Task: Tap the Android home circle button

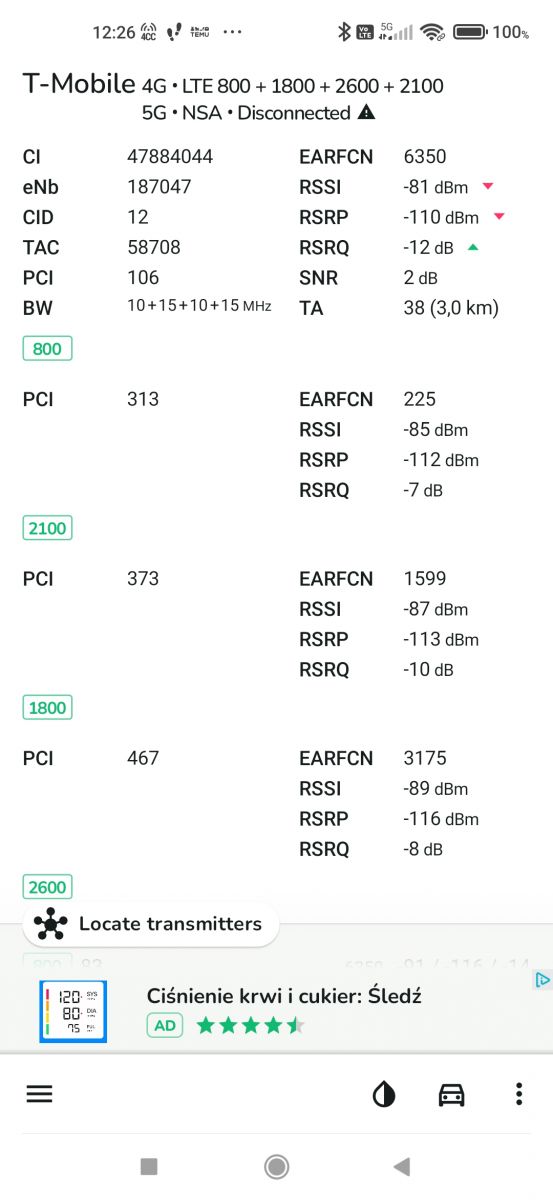Action: [276, 1166]
